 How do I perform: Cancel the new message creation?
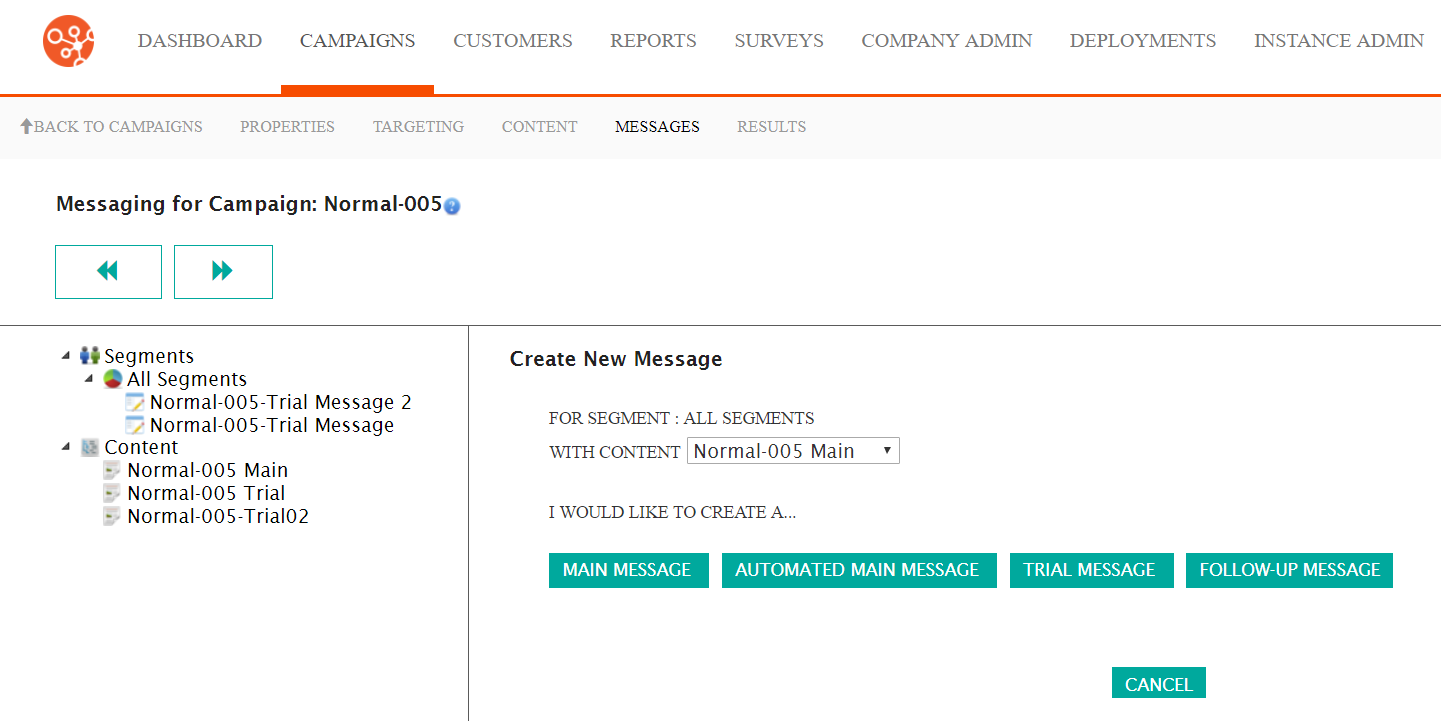(1158, 684)
